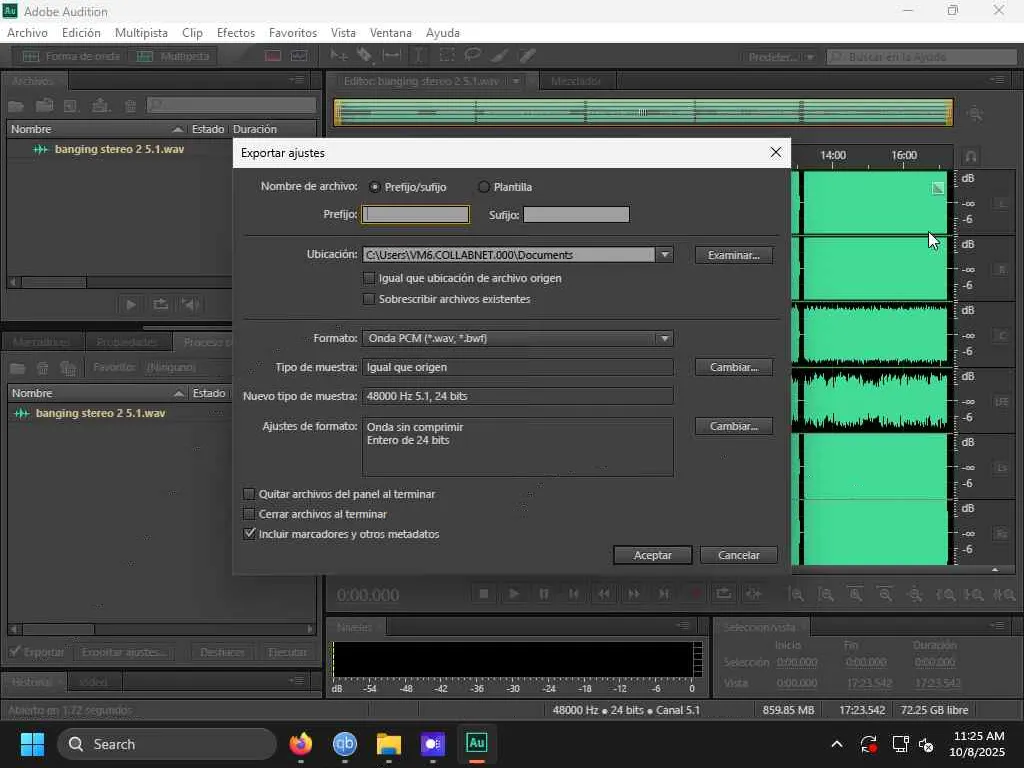
Task: Open the Efectos menu
Action: tap(236, 33)
